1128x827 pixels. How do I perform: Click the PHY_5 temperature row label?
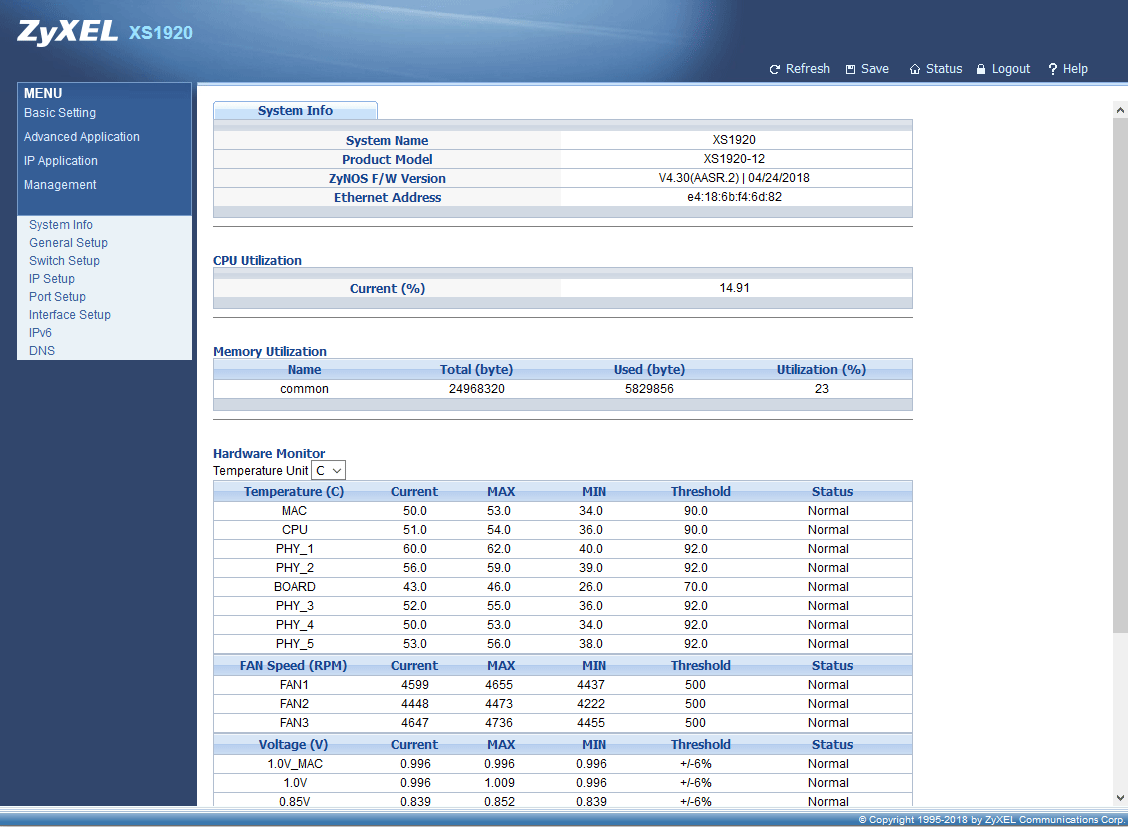coord(294,644)
